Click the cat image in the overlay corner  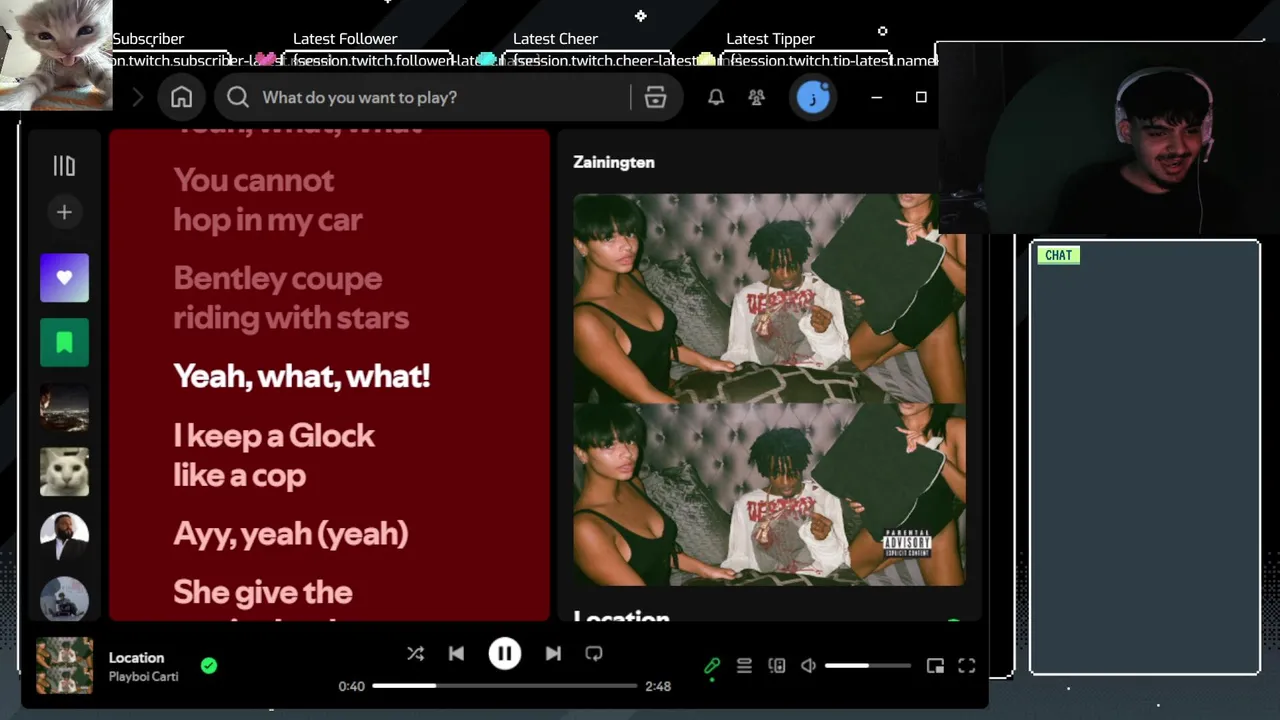tap(56, 55)
